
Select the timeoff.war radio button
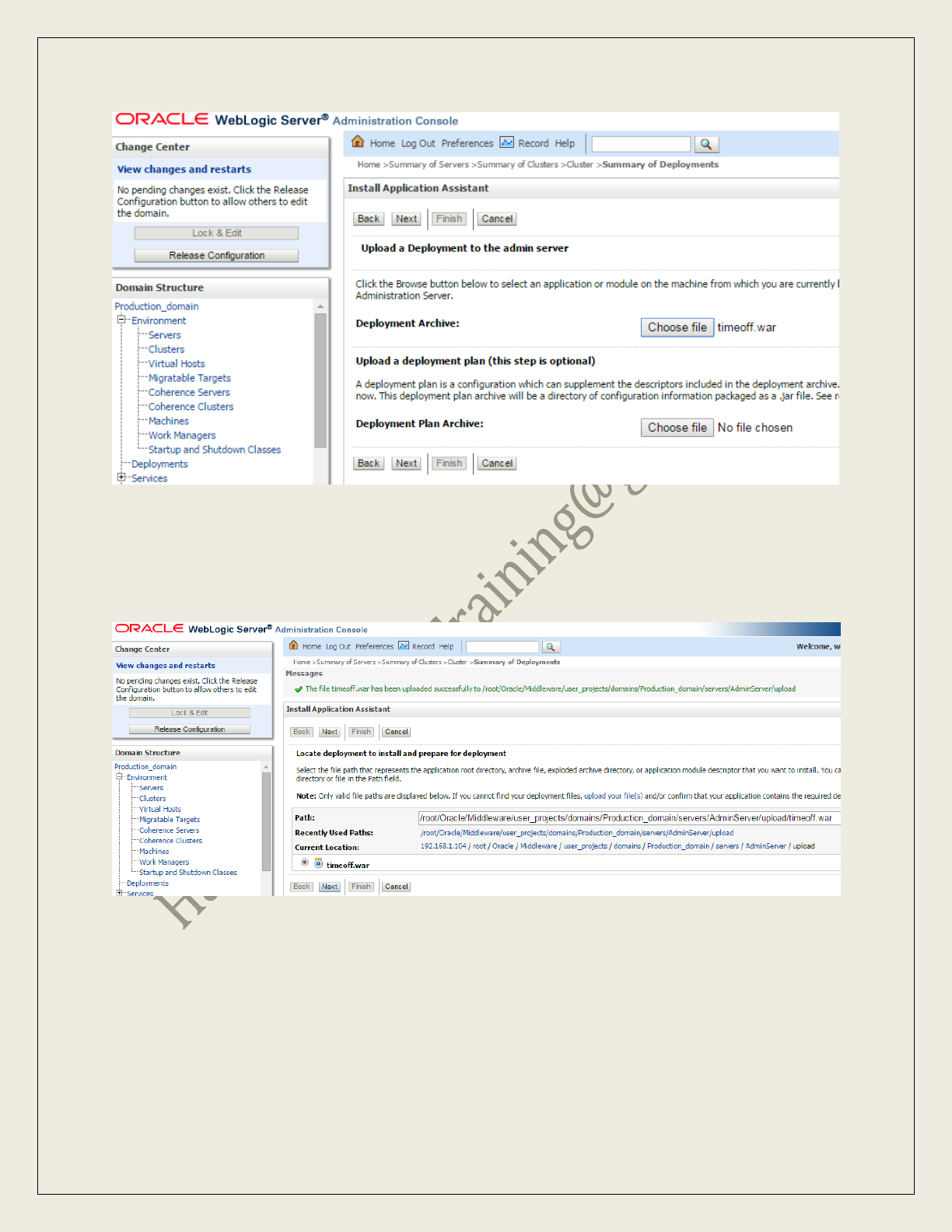[305, 863]
